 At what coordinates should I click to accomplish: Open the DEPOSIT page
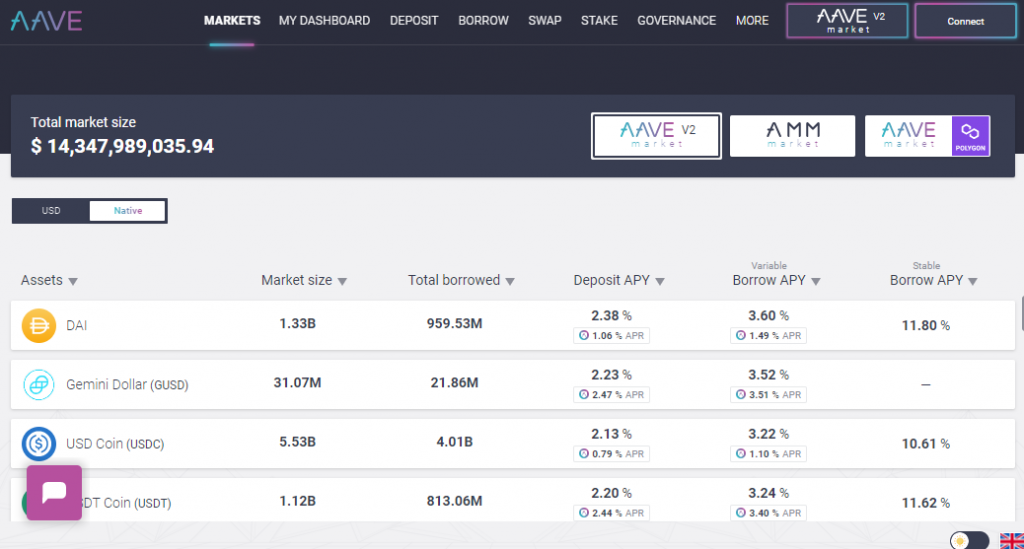[x=414, y=21]
